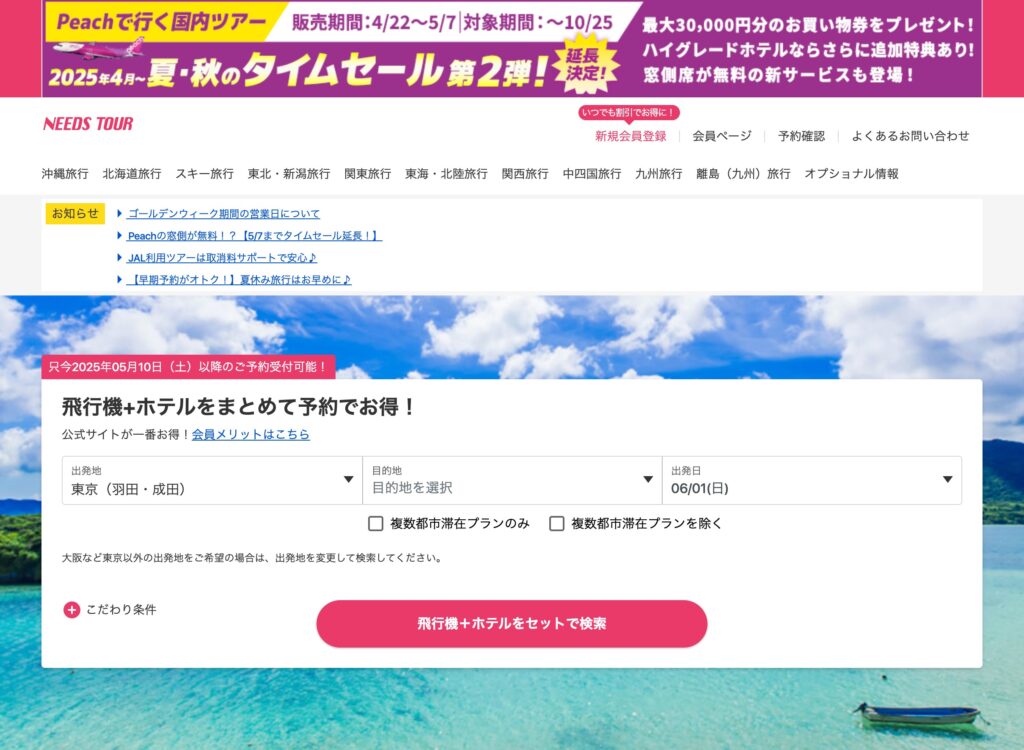Check 複数都市滞在プランを除く checkbox

pyautogui.click(x=556, y=523)
